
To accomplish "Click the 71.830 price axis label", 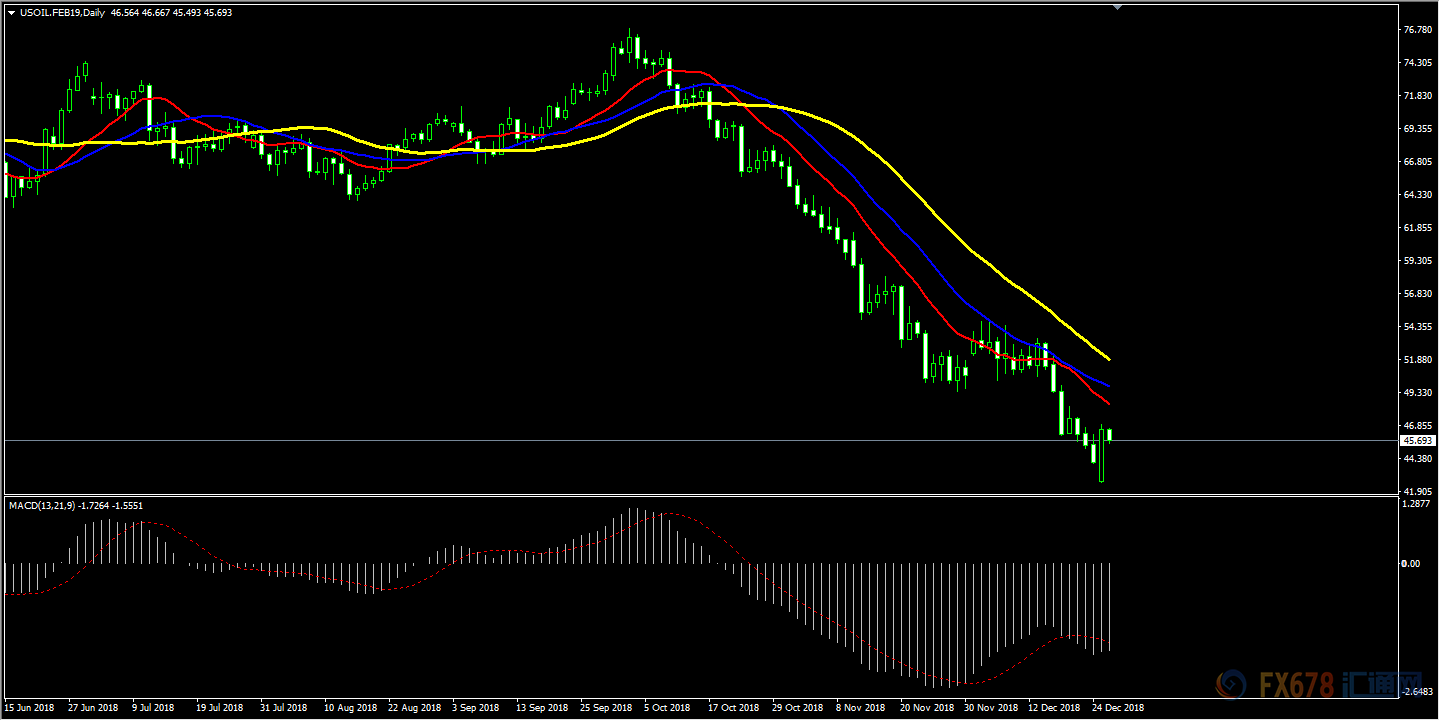I will 1417,96.
